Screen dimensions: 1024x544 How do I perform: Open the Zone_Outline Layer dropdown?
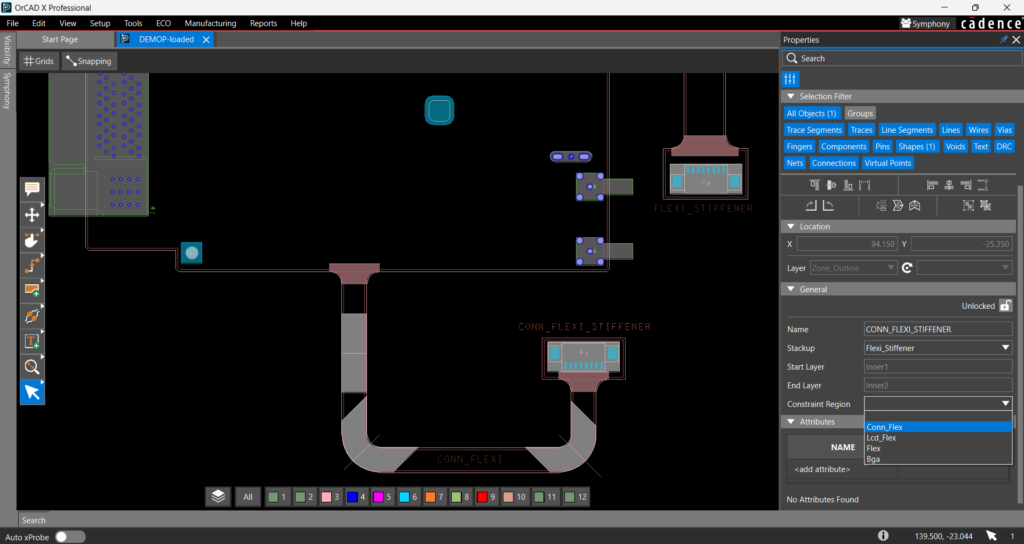(x=853, y=268)
